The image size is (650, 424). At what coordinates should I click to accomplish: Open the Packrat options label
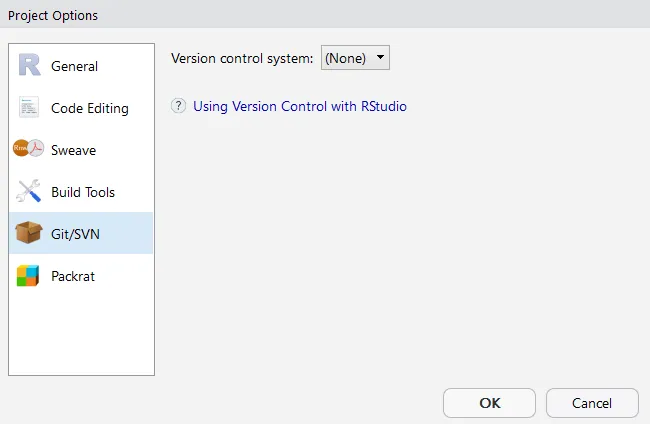pyautogui.click(x=73, y=276)
